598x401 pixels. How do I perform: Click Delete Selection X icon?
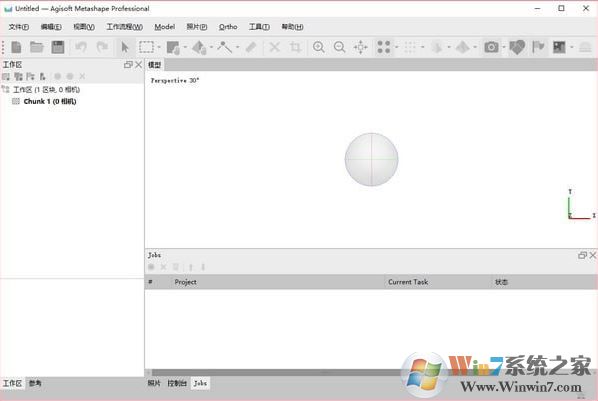coord(274,47)
